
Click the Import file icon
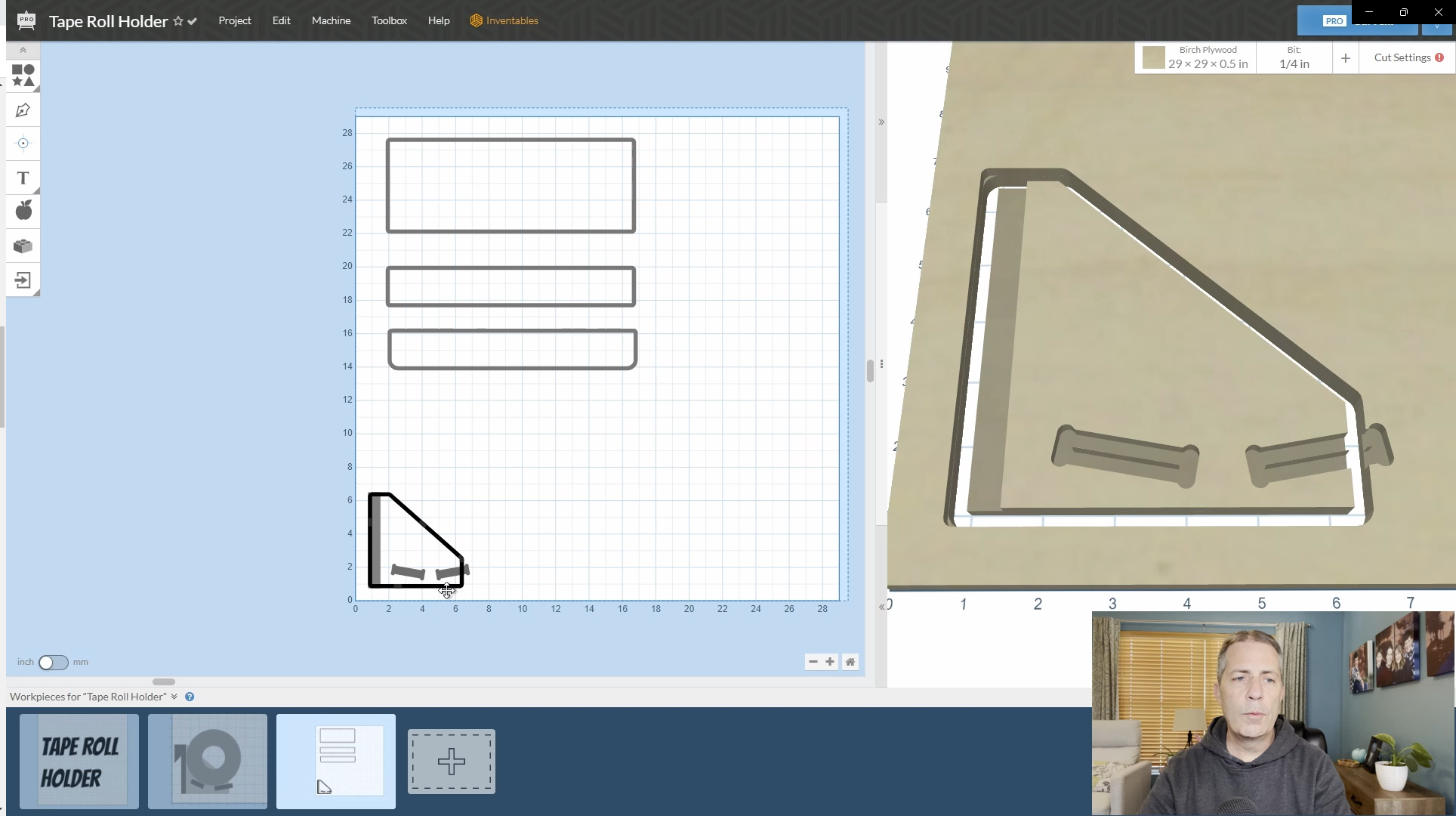(x=23, y=280)
